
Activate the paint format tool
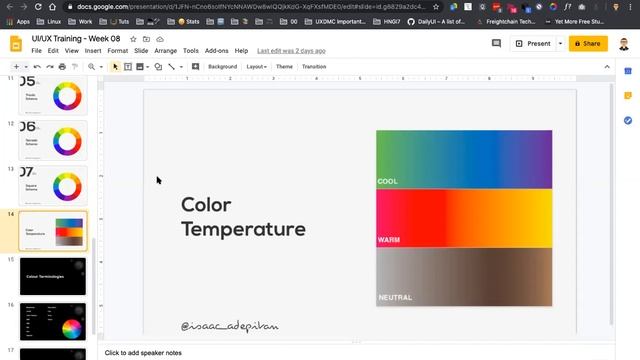pos(75,67)
